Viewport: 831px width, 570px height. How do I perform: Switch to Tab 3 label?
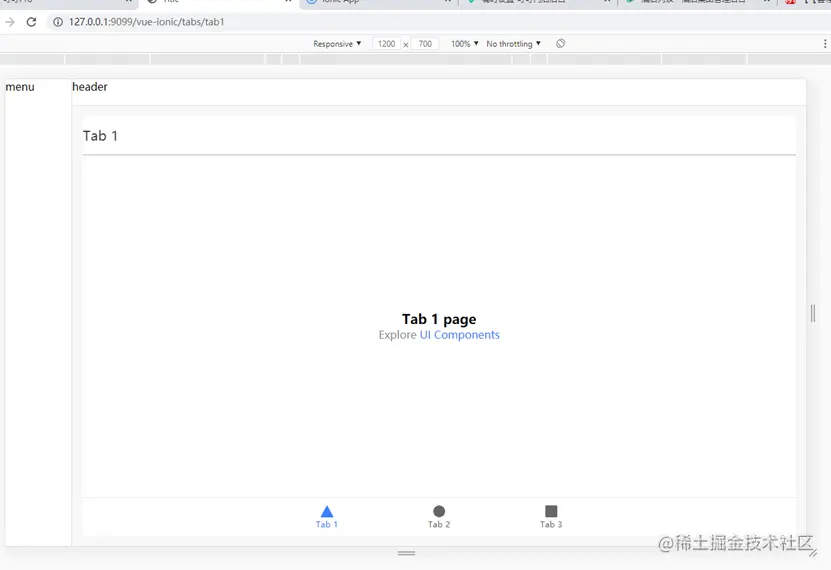pos(551,524)
